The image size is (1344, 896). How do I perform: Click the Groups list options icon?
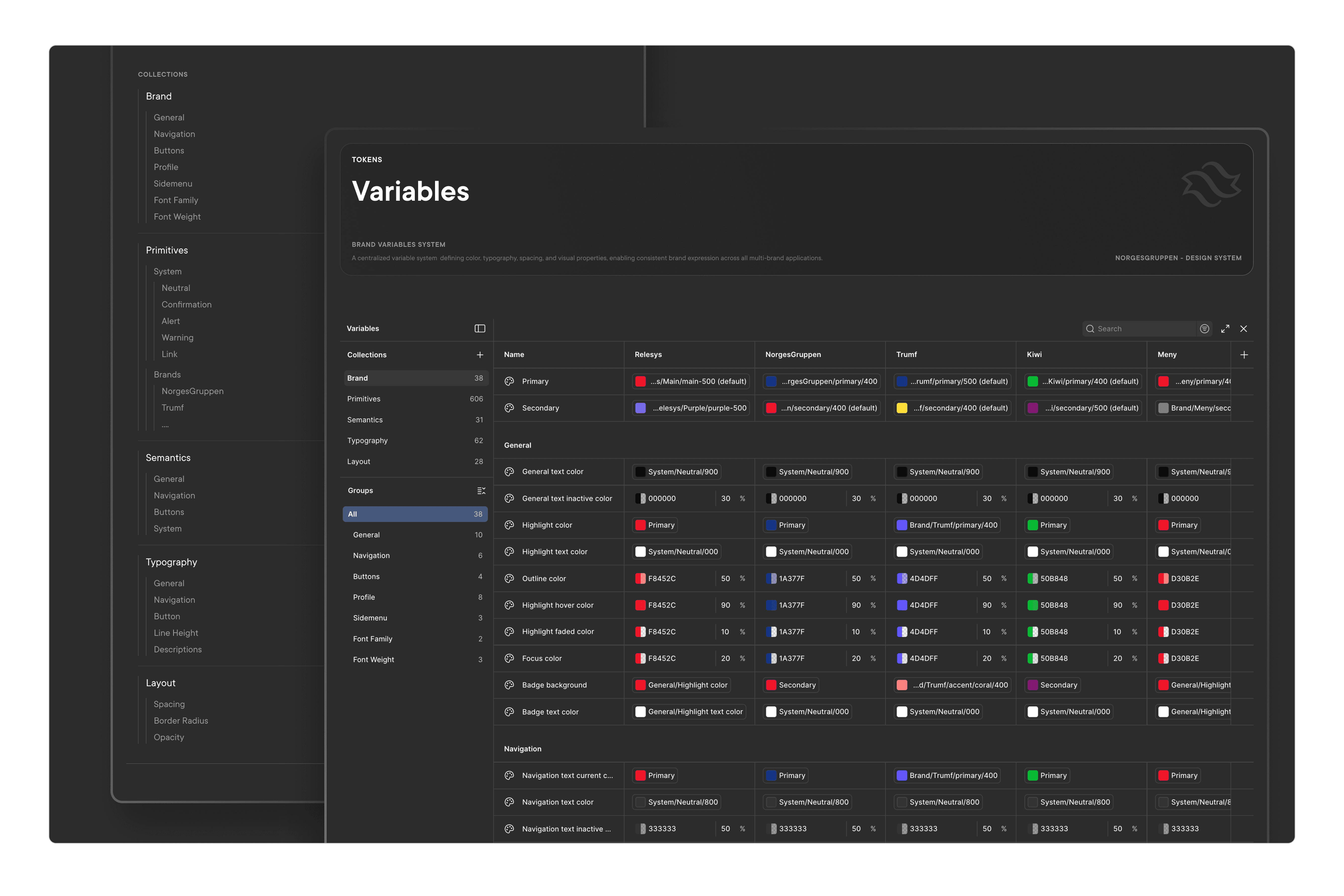(481, 491)
